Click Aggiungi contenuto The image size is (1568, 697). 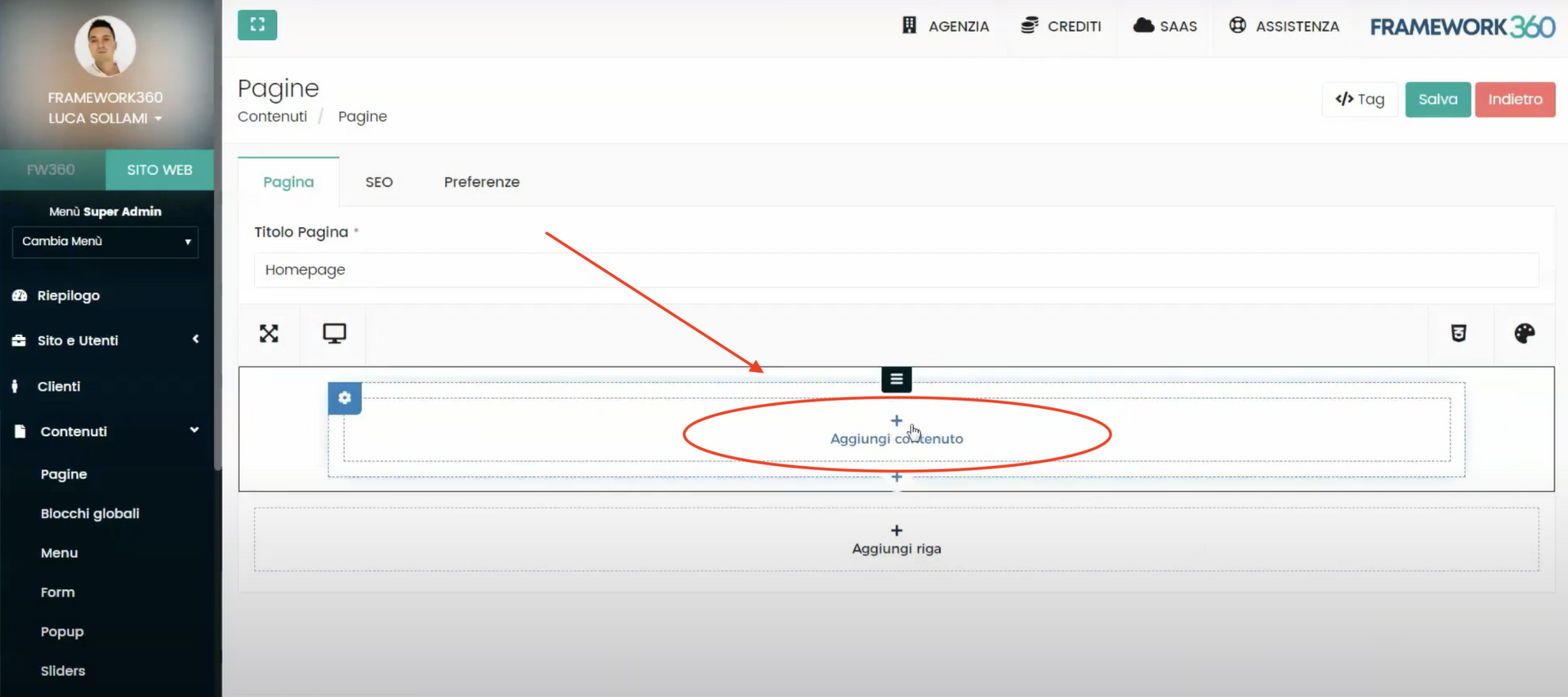click(x=896, y=430)
